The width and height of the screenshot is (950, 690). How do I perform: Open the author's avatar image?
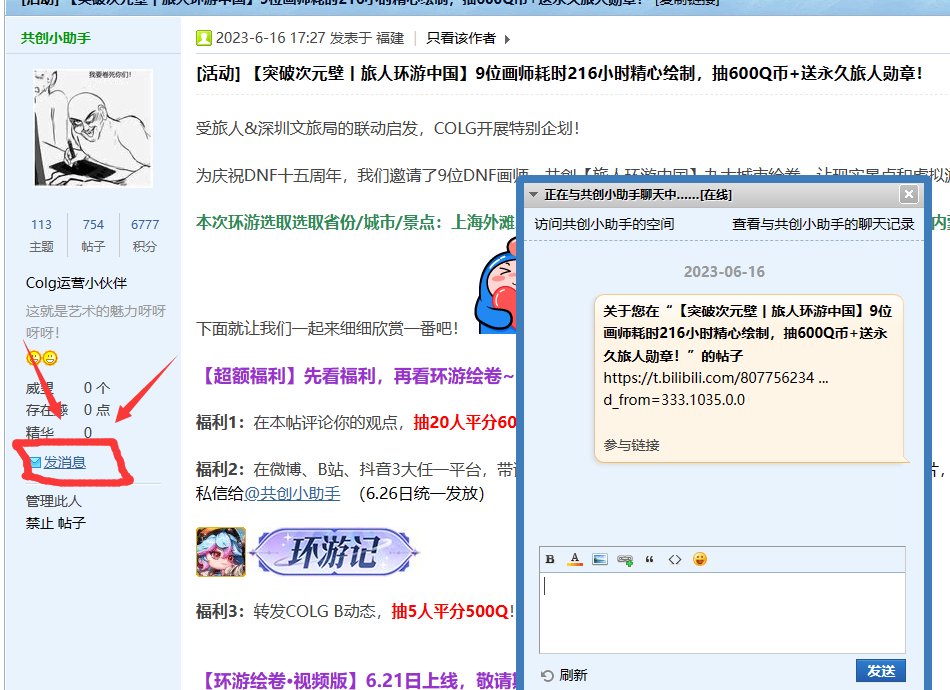93,128
